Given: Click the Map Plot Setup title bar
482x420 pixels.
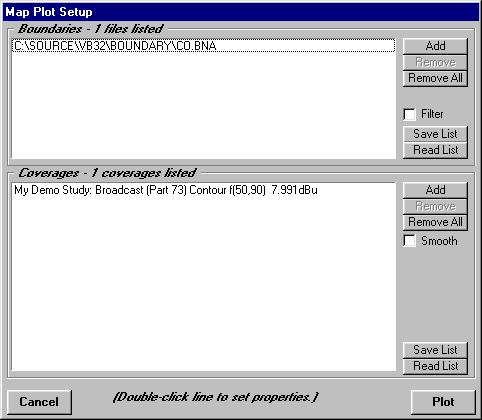Looking at the screenshot, I should pos(241,12).
